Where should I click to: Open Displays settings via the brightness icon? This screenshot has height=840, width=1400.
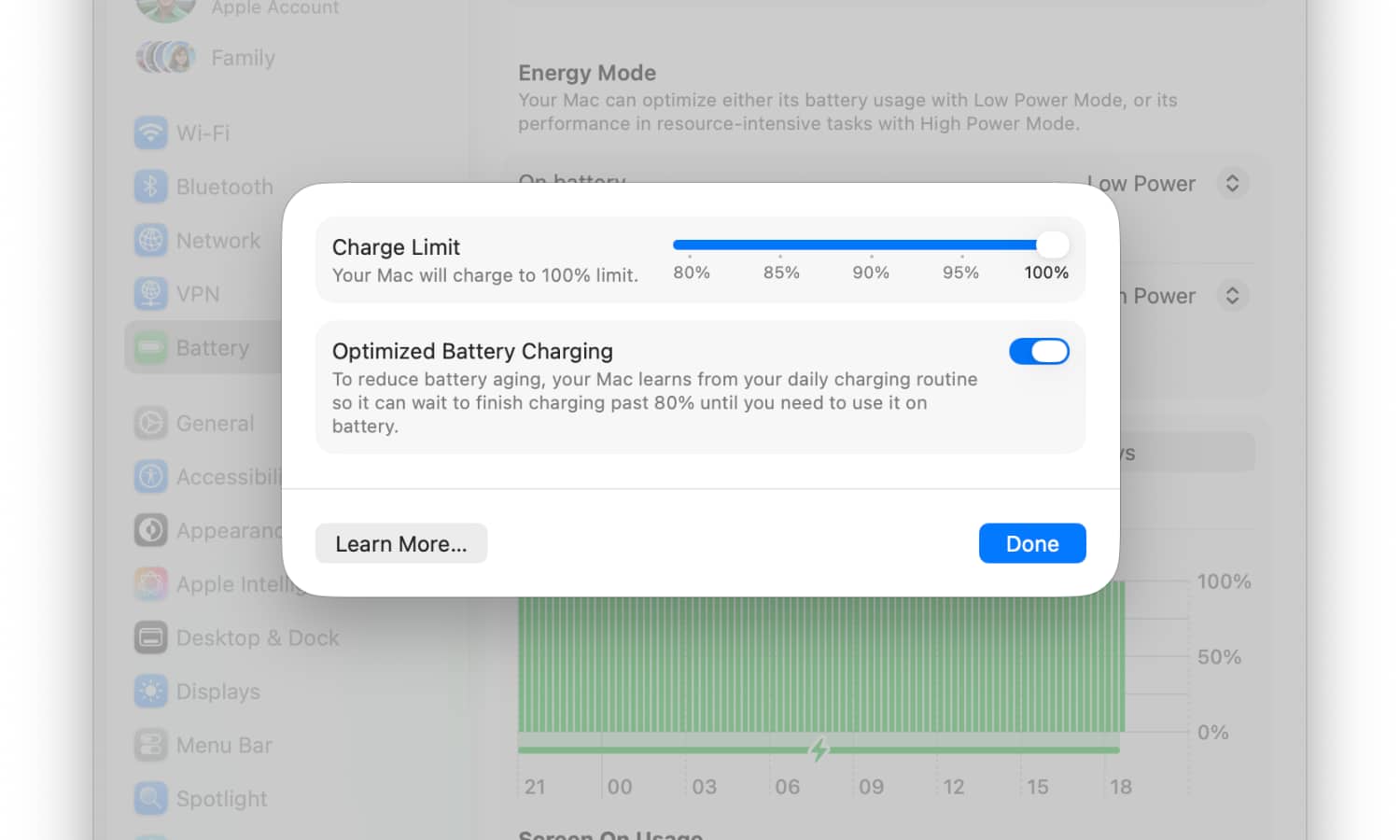151,691
